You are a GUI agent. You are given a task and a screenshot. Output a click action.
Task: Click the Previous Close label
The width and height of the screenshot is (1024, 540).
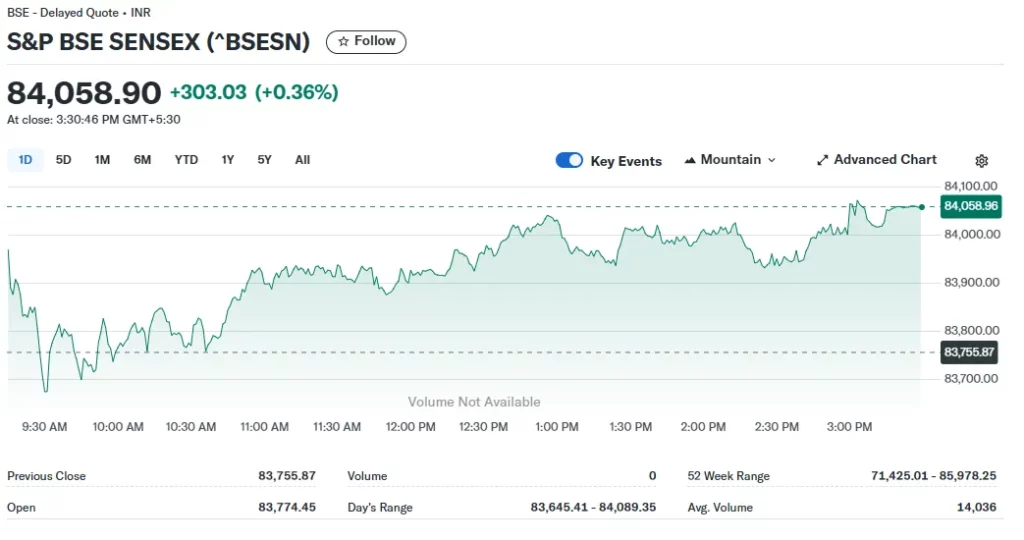click(x=46, y=476)
